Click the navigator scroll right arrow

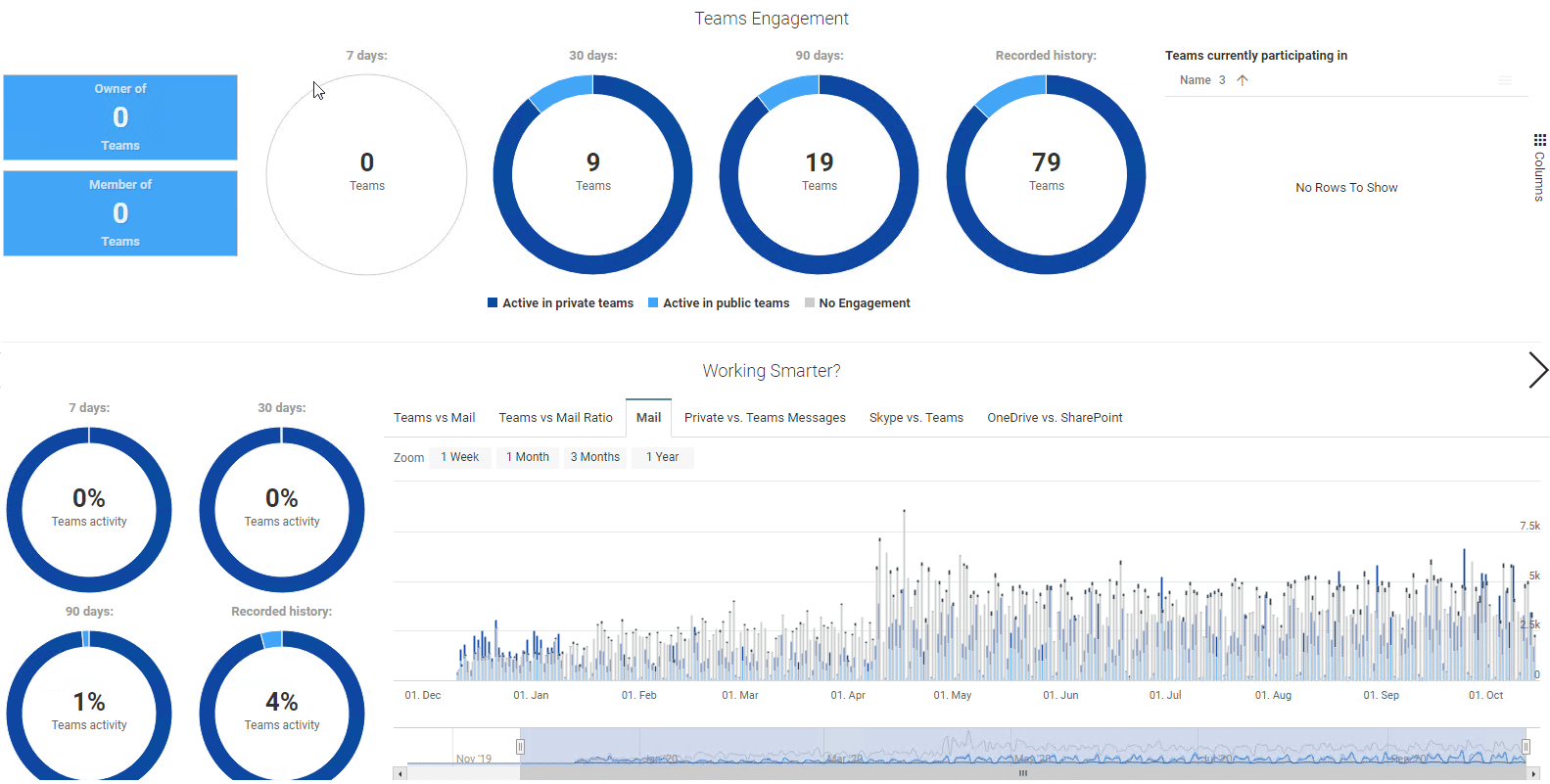[1533, 773]
